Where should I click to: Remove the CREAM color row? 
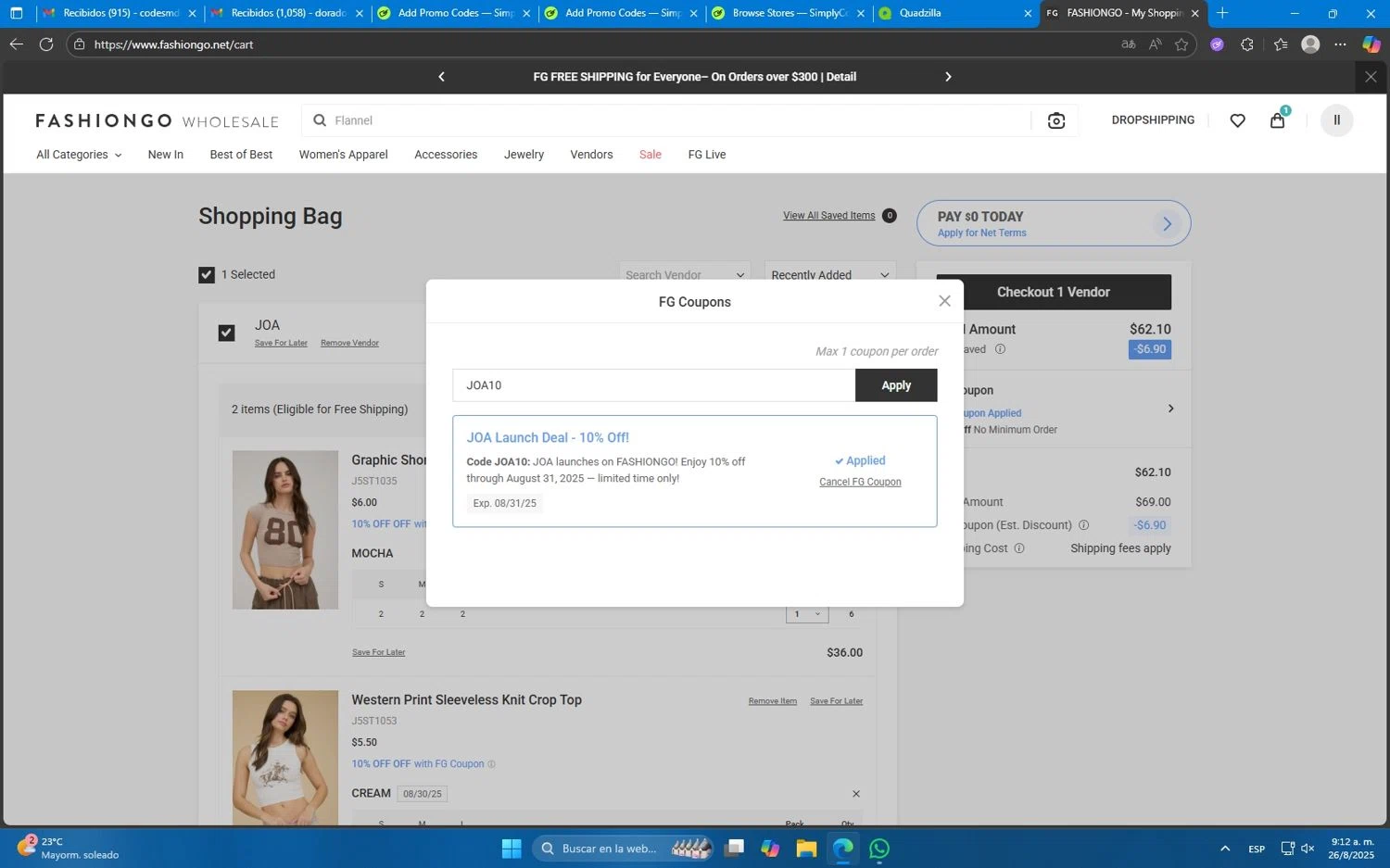tap(855, 794)
